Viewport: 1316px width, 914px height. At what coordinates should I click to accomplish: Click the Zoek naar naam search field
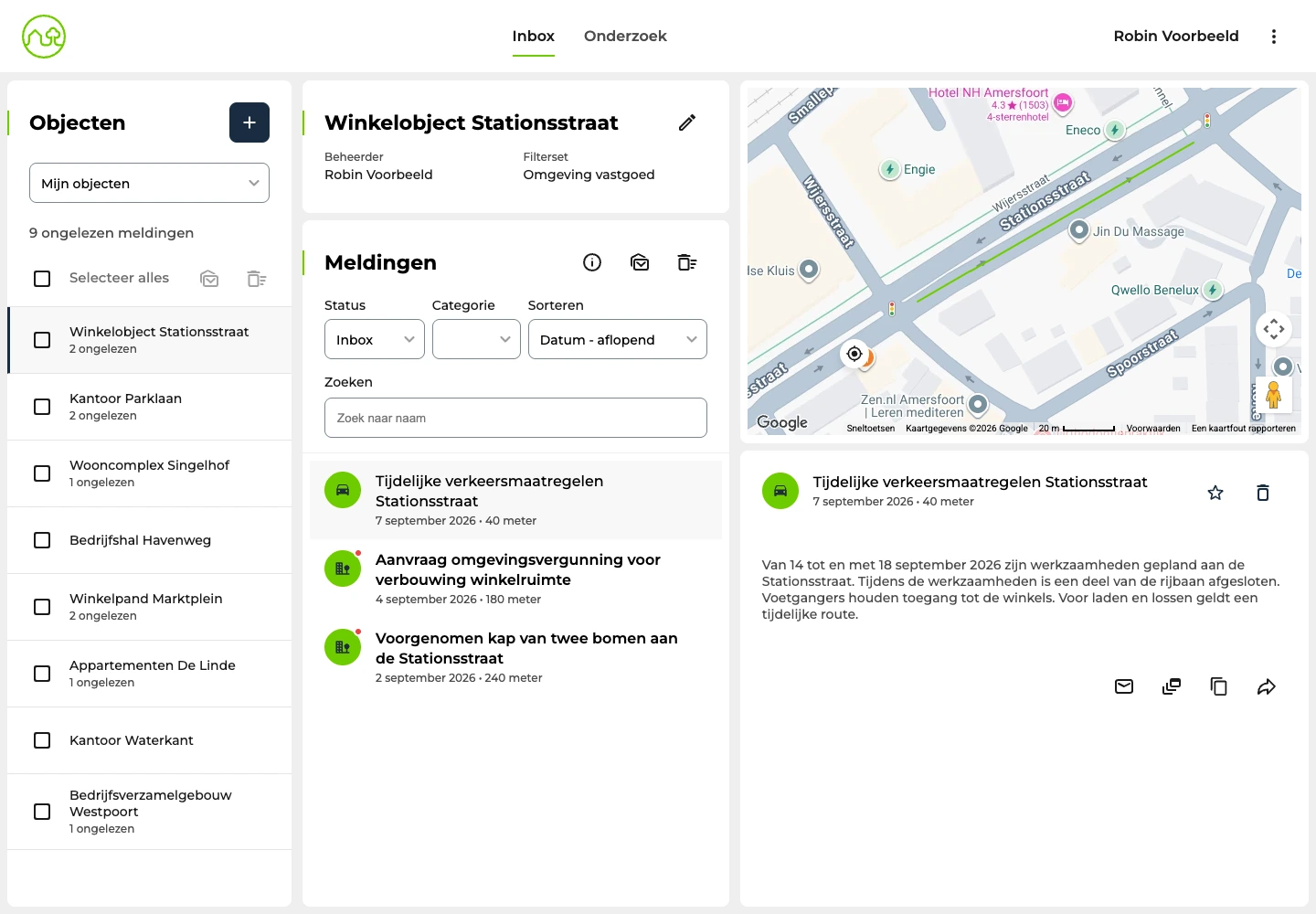pyautogui.click(x=515, y=418)
